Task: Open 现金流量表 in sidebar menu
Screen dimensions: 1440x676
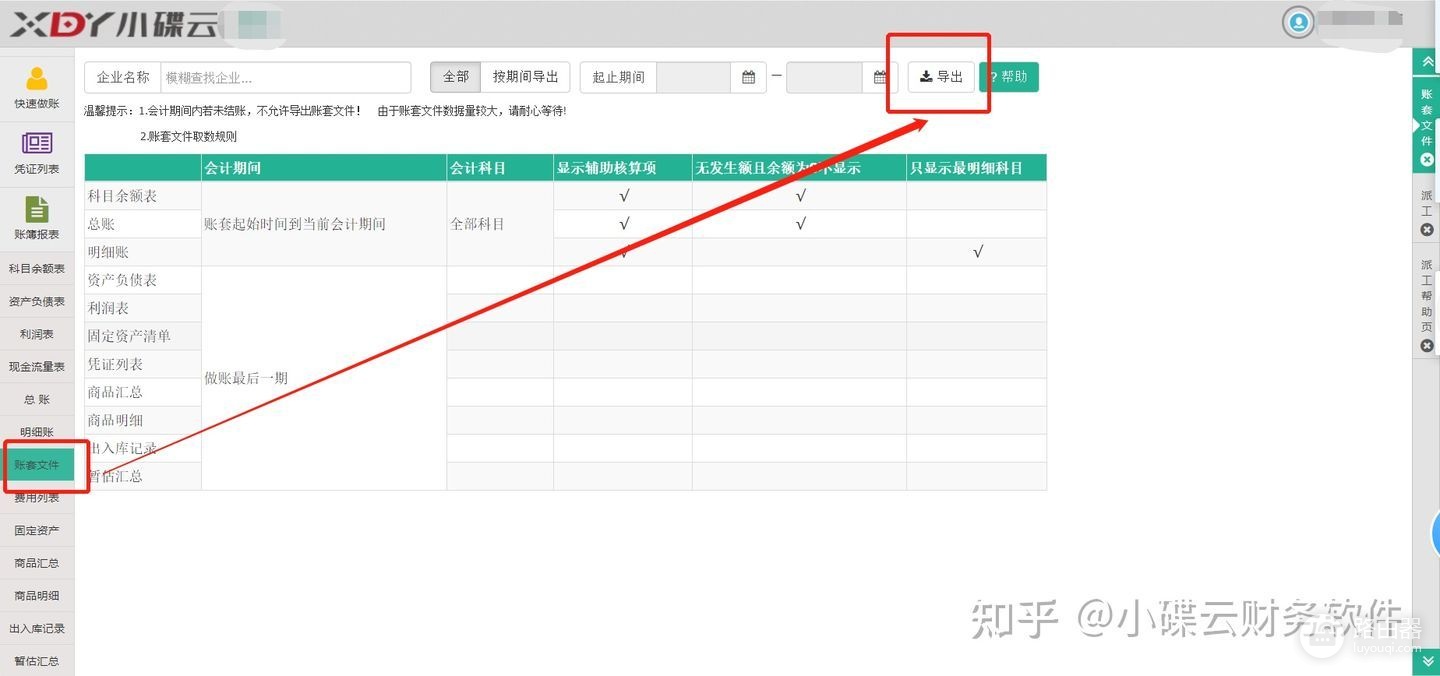Action: 37,367
